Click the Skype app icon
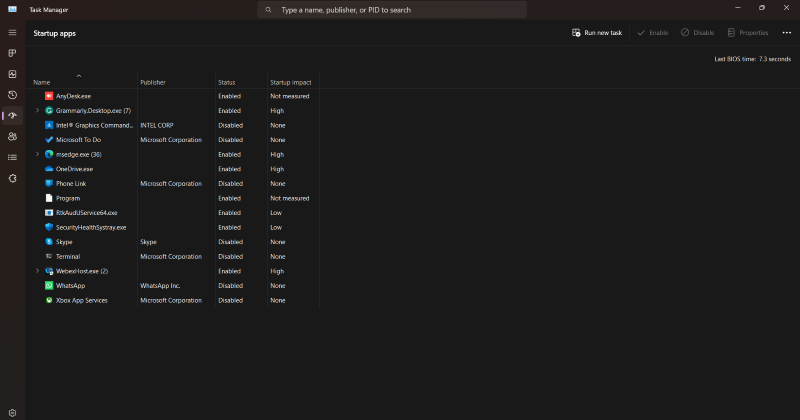The image size is (800, 420). pyautogui.click(x=49, y=242)
